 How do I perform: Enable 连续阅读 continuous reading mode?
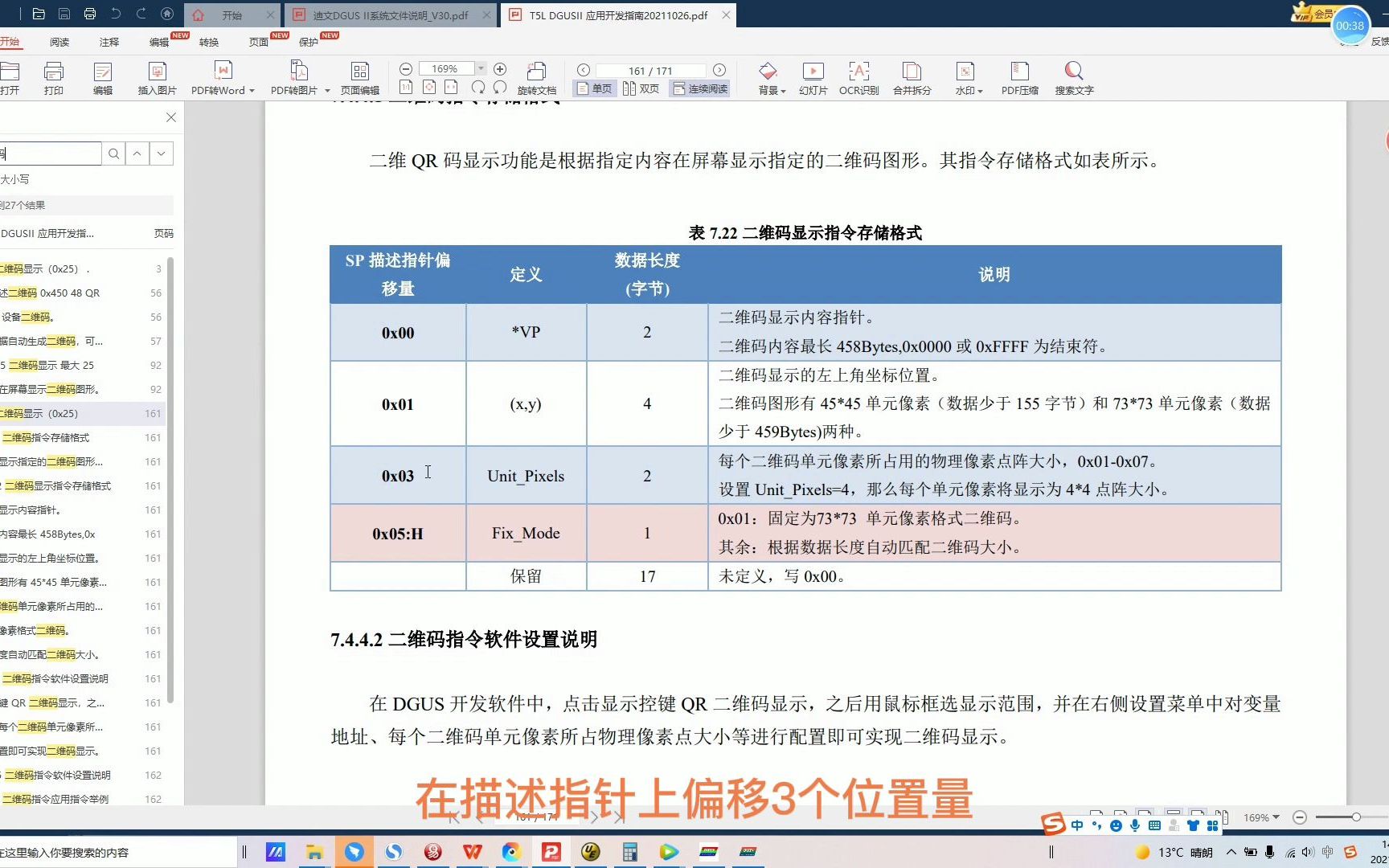point(699,88)
